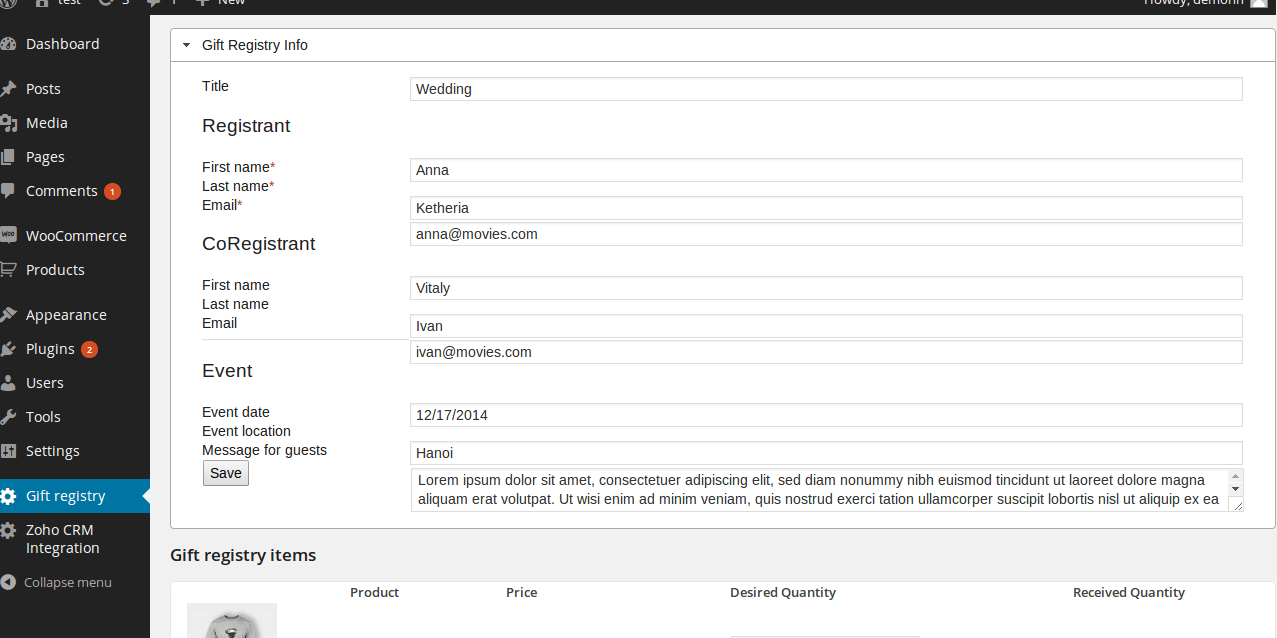Click the Event date field
This screenshot has width=1277, height=638.
coord(825,415)
